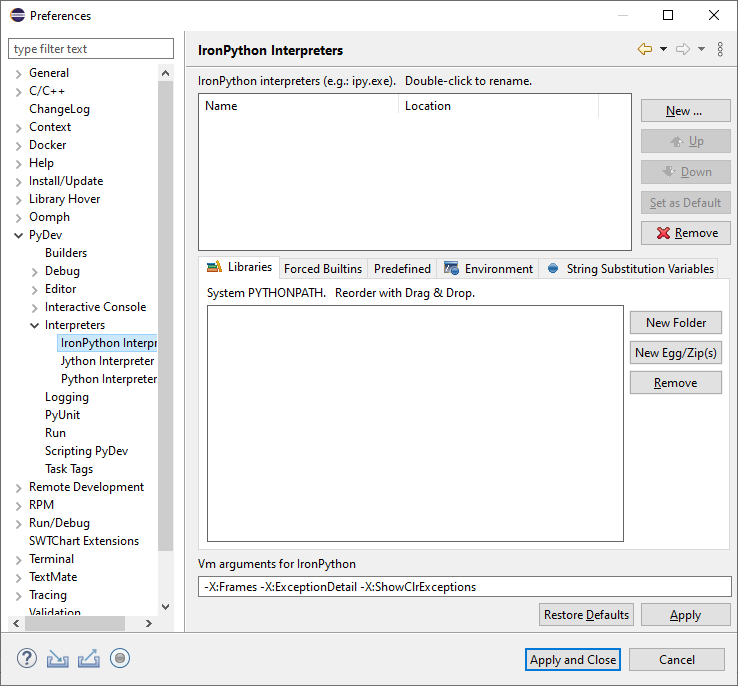Click the New Folder button

[x=675, y=323]
